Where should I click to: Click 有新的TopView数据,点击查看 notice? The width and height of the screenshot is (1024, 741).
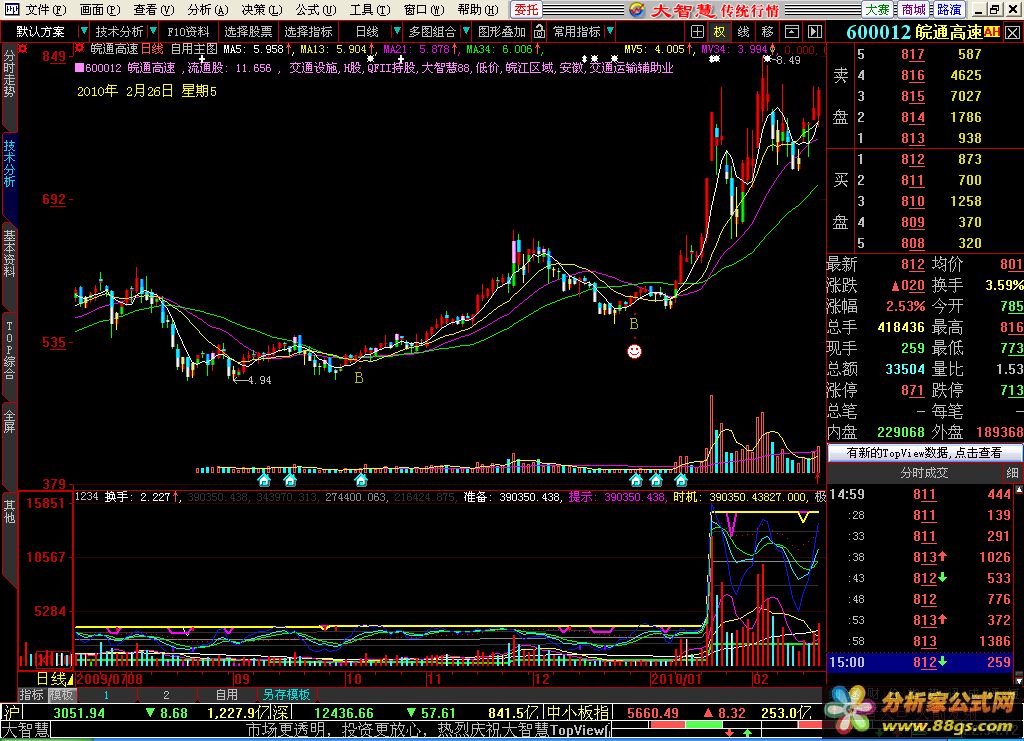tap(924, 452)
